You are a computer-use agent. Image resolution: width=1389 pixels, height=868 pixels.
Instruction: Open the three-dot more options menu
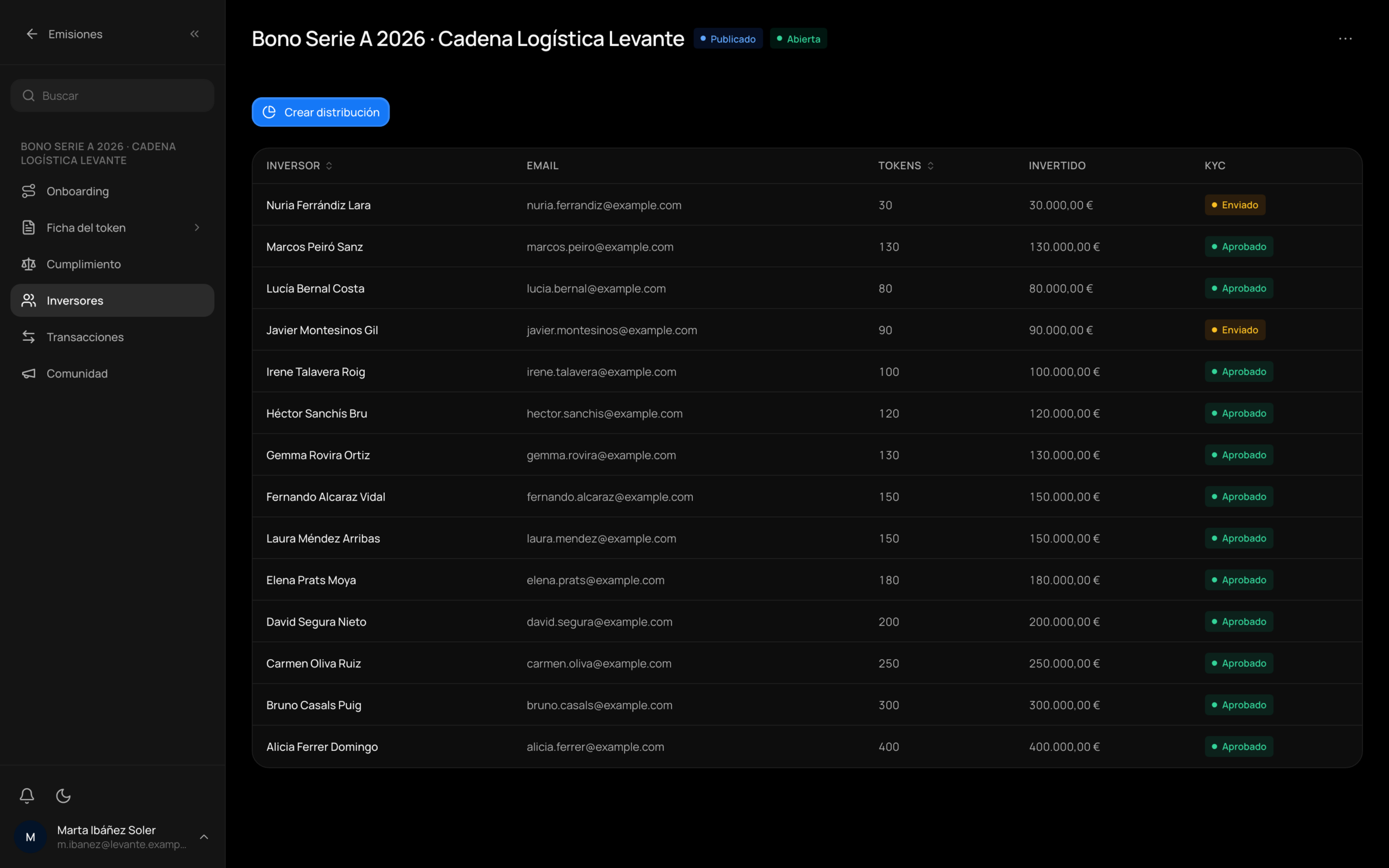[1346, 39]
